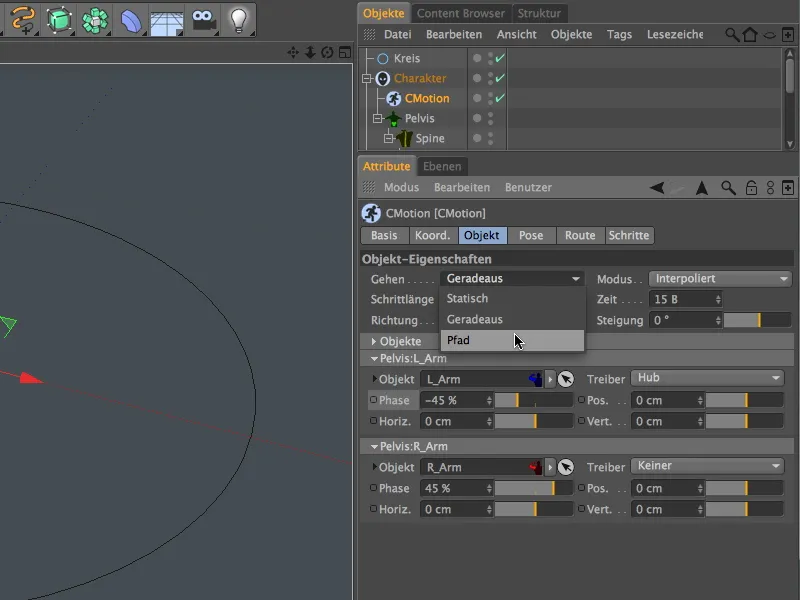
Task: Toggle L_Arm Horiz. keyframe circle
Action: coord(373,421)
